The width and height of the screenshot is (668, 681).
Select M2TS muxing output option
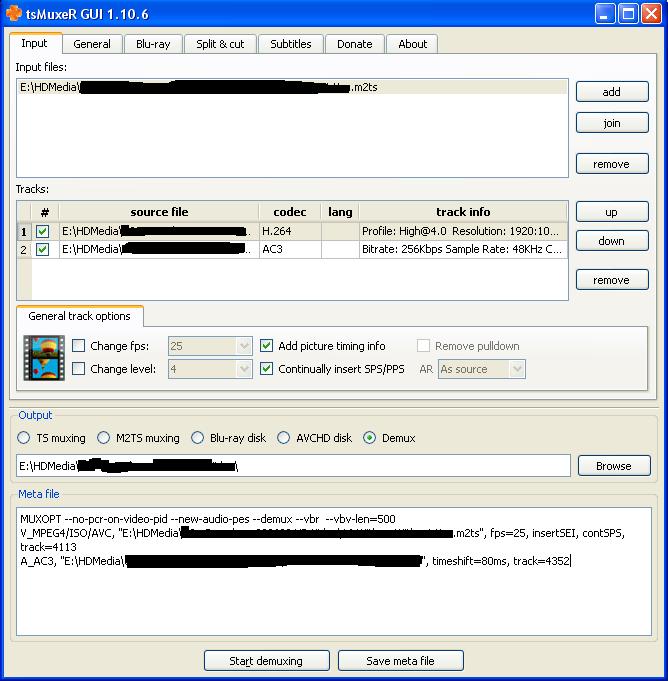tap(103, 438)
